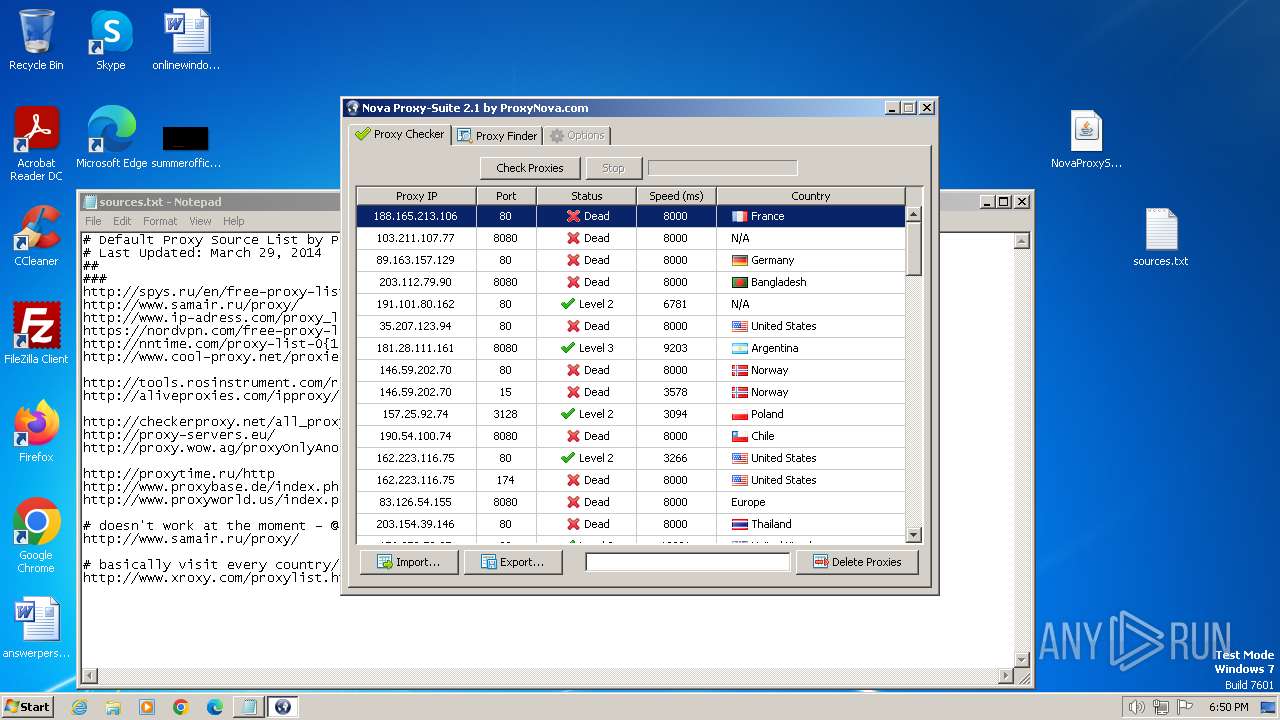The width and height of the screenshot is (1280, 720).
Task: Click the proxy table scrollbar down arrow
Action: pos(913,535)
